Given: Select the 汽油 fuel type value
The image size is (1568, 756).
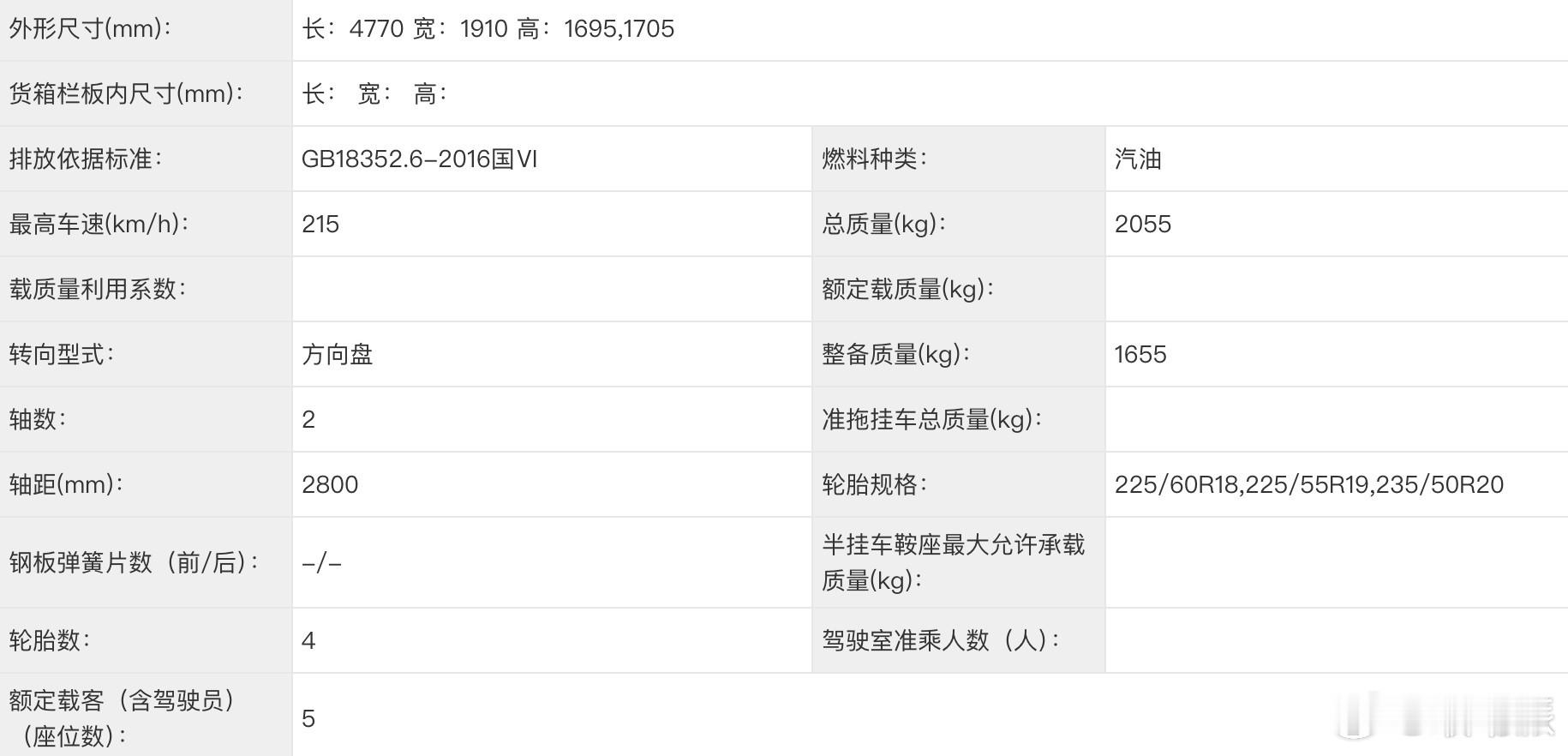Looking at the screenshot, I should coord(1138,159).
